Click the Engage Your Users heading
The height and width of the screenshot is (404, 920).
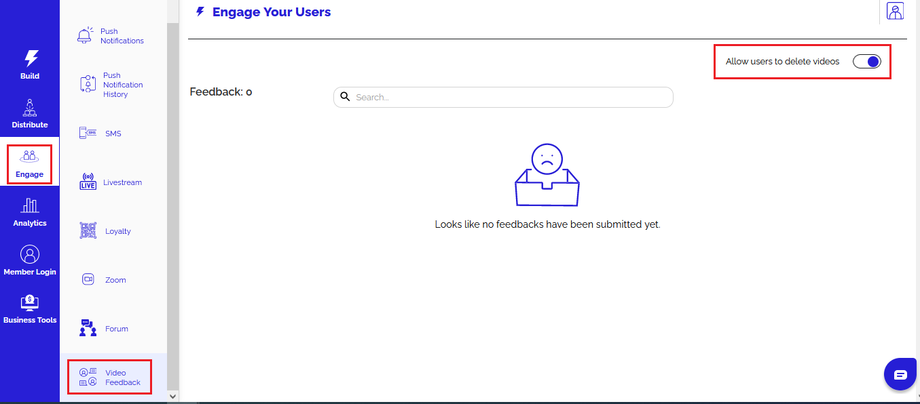[271, 12]
